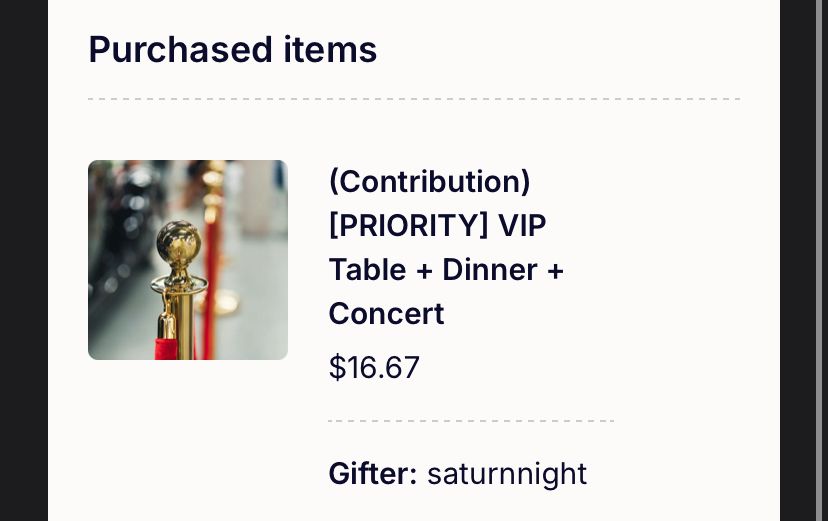
Task: Select the gifter name saturnnight
Action: (507, 473)
